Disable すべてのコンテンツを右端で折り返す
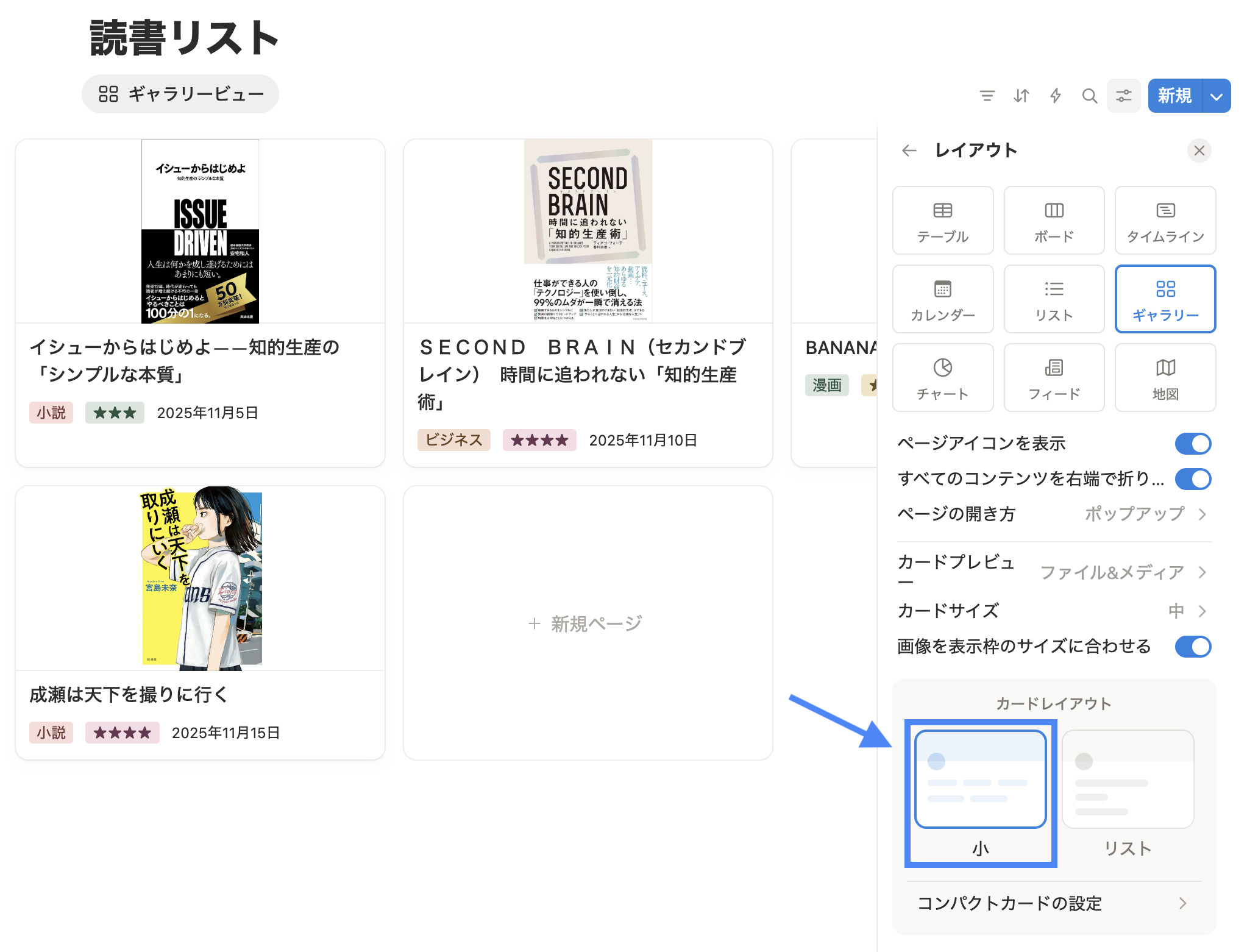This screenshot has width=1247, height=952. (x=1193, y=479)
